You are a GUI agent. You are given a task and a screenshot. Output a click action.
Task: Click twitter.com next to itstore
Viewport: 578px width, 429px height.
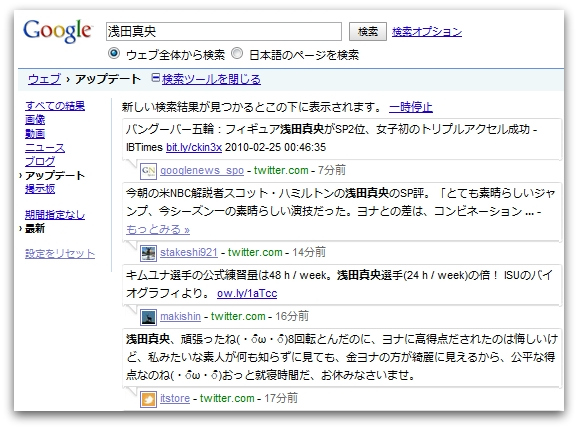coord(227,398)
